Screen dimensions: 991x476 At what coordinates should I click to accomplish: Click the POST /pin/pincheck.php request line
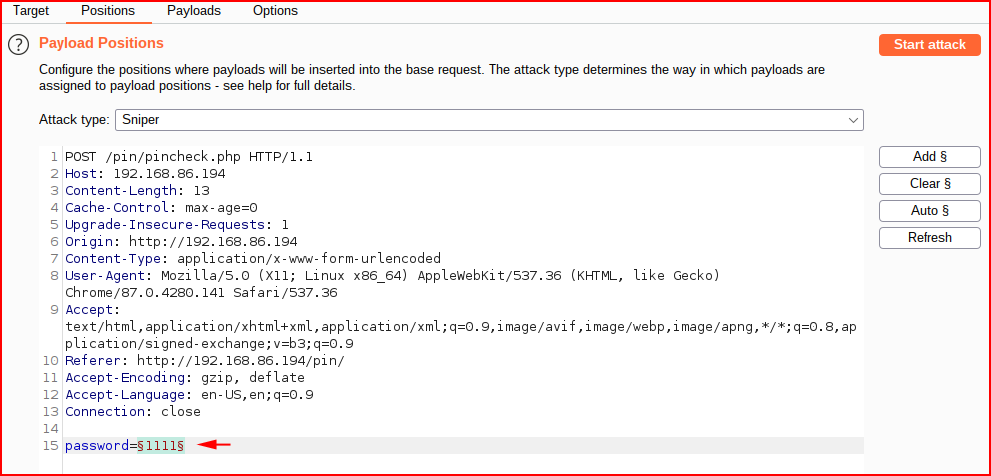click(189, 157)
